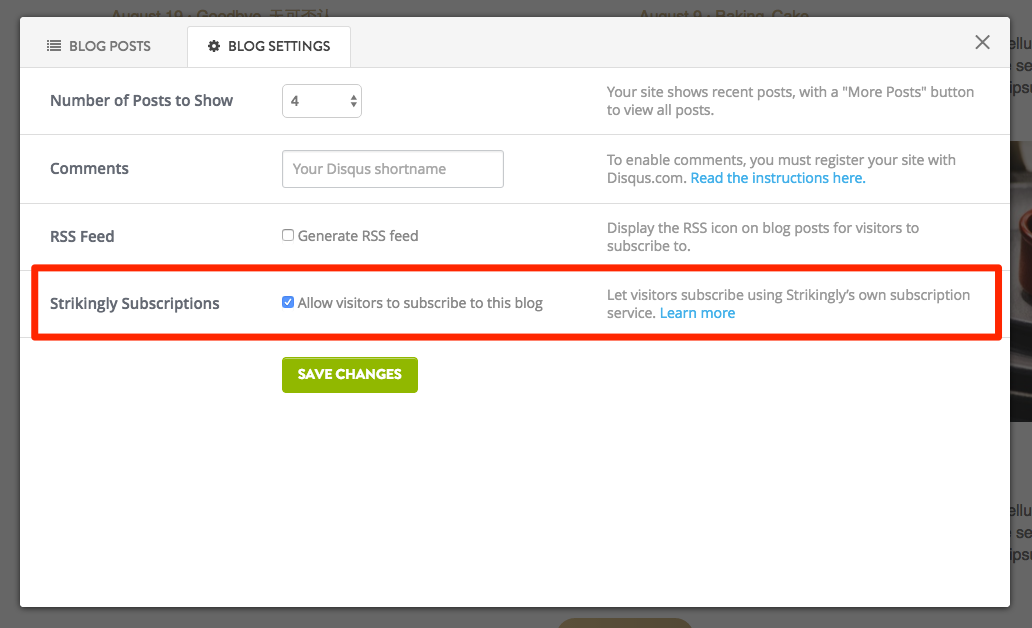The width and height of the screenshot is (1032, 628).
Task: Click Read the instructions here link
Action: [777, 177]
